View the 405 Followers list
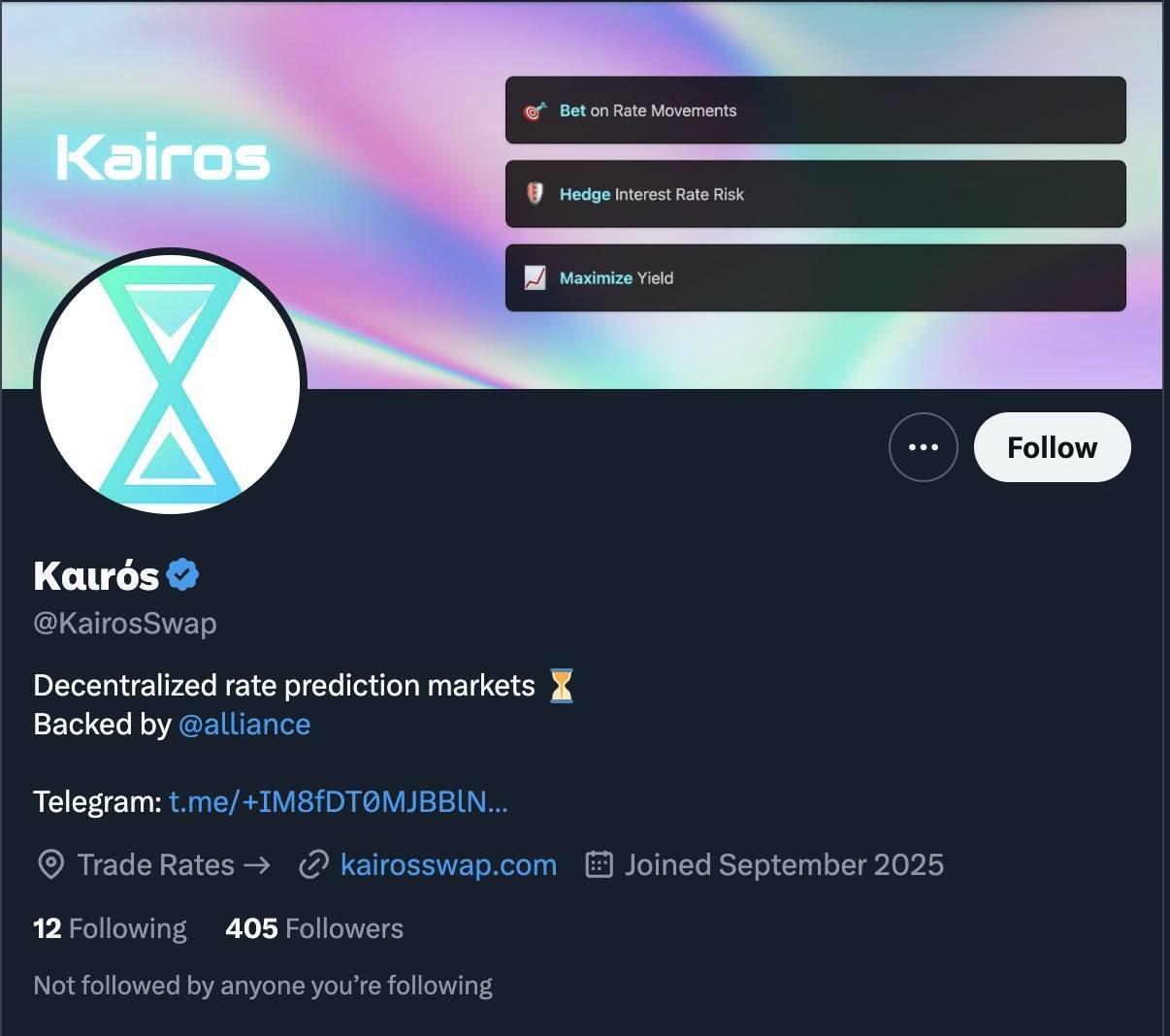This screenshot has width=1170, height=1036. (314, 928)
